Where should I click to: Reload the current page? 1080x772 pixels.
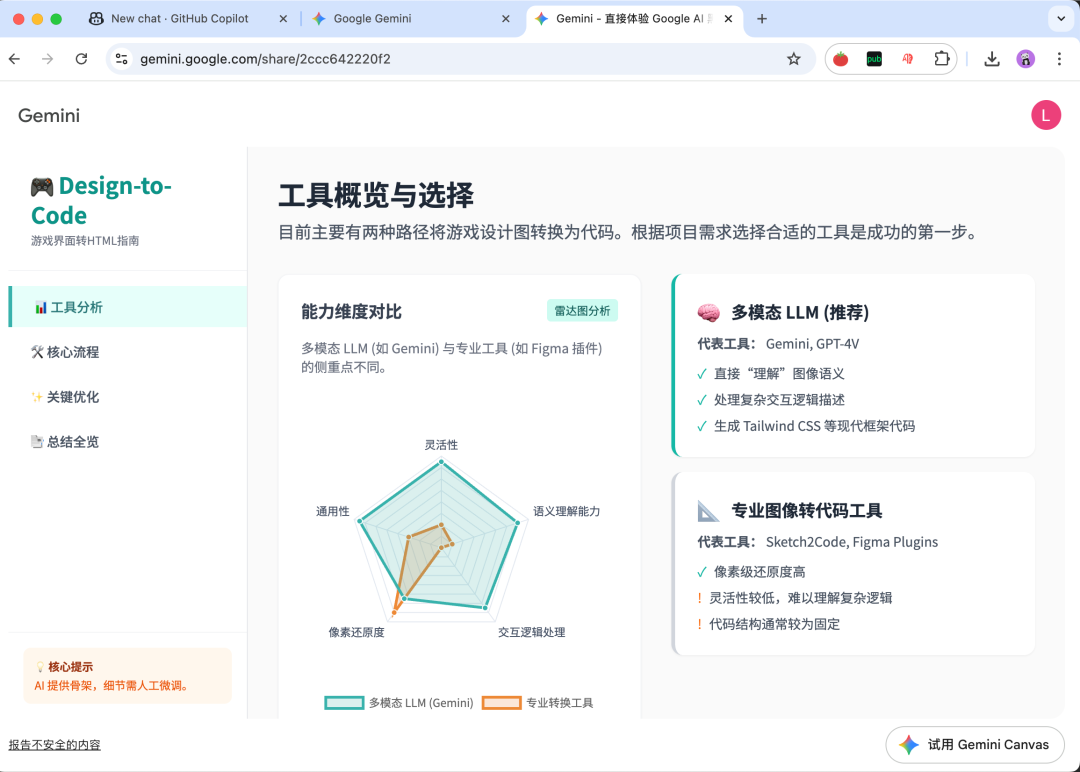click(x=81, y=59)
